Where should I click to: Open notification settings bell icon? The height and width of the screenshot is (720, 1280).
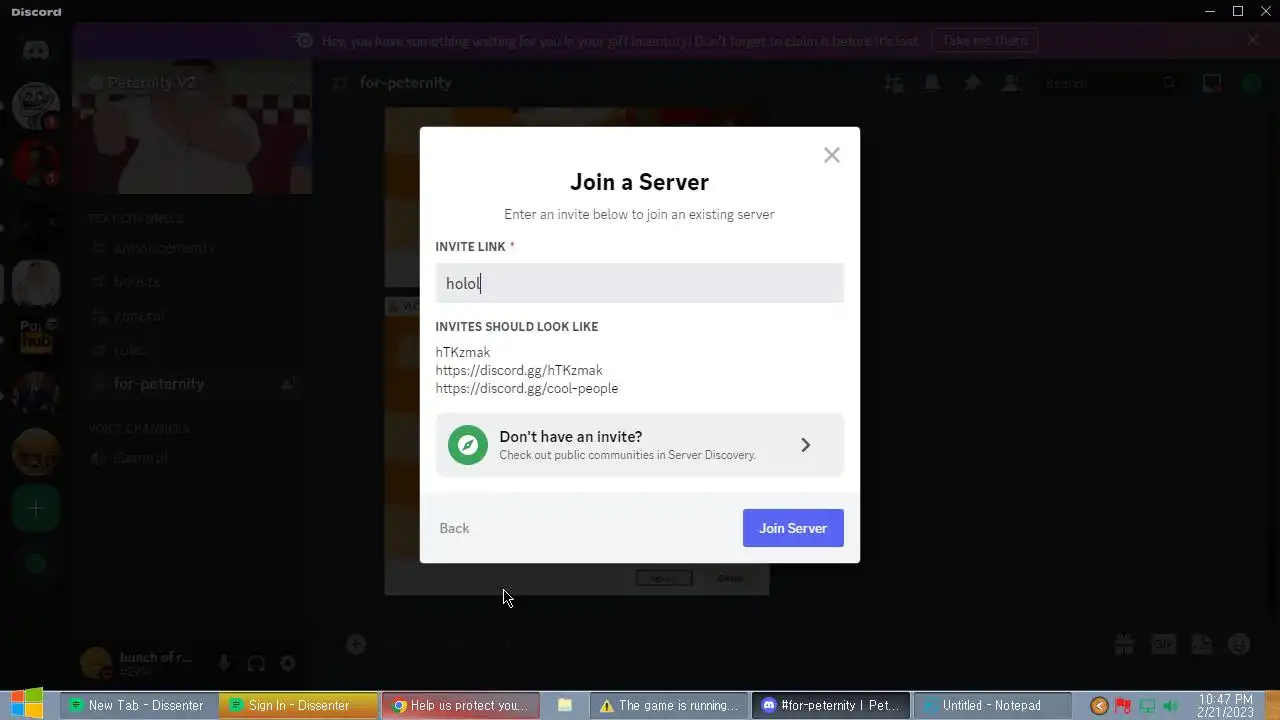pyautogui.click(x=932, y=83)
